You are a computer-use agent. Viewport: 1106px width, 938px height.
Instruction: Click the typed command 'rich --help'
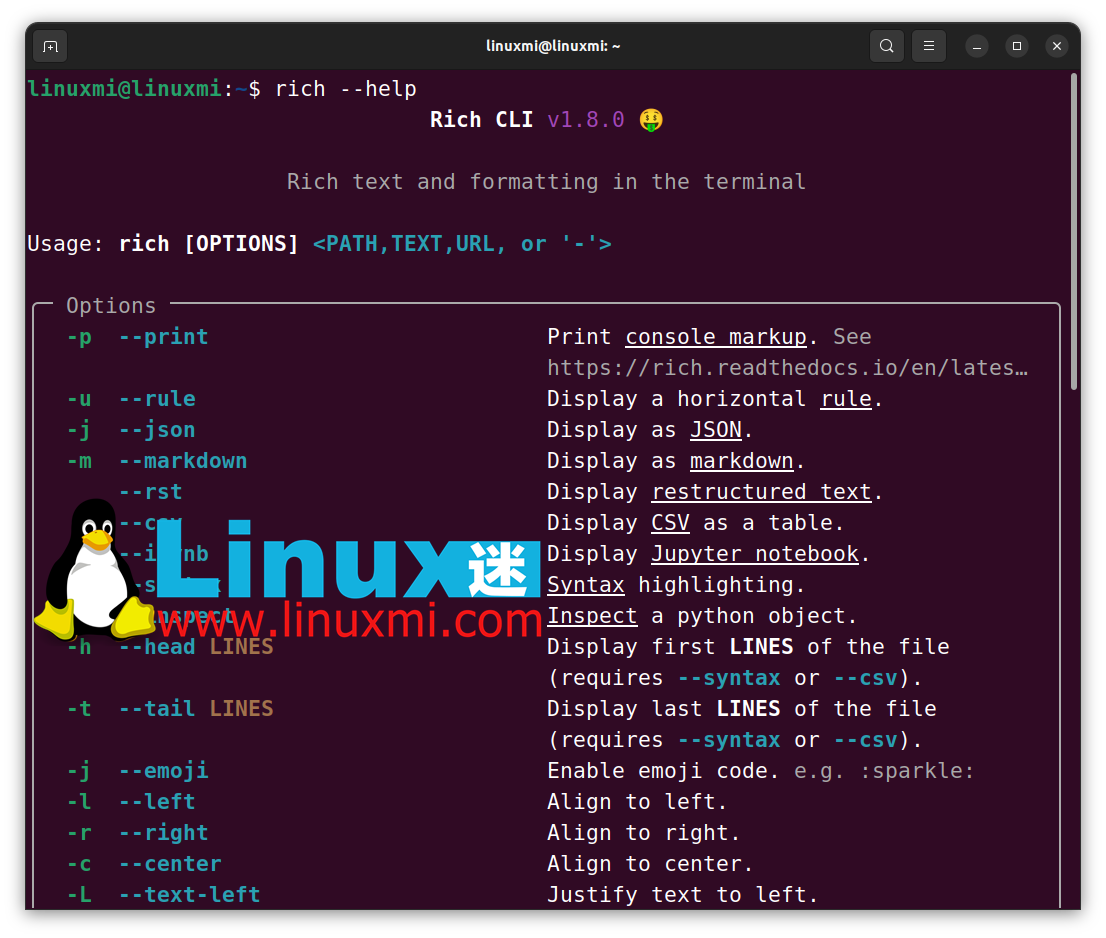[346, 89]
